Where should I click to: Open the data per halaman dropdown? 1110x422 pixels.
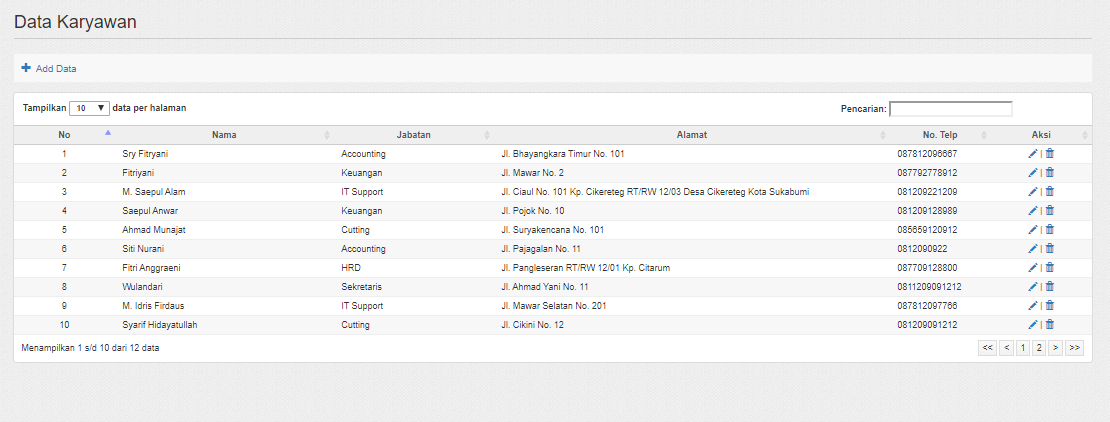coord(89,108)
